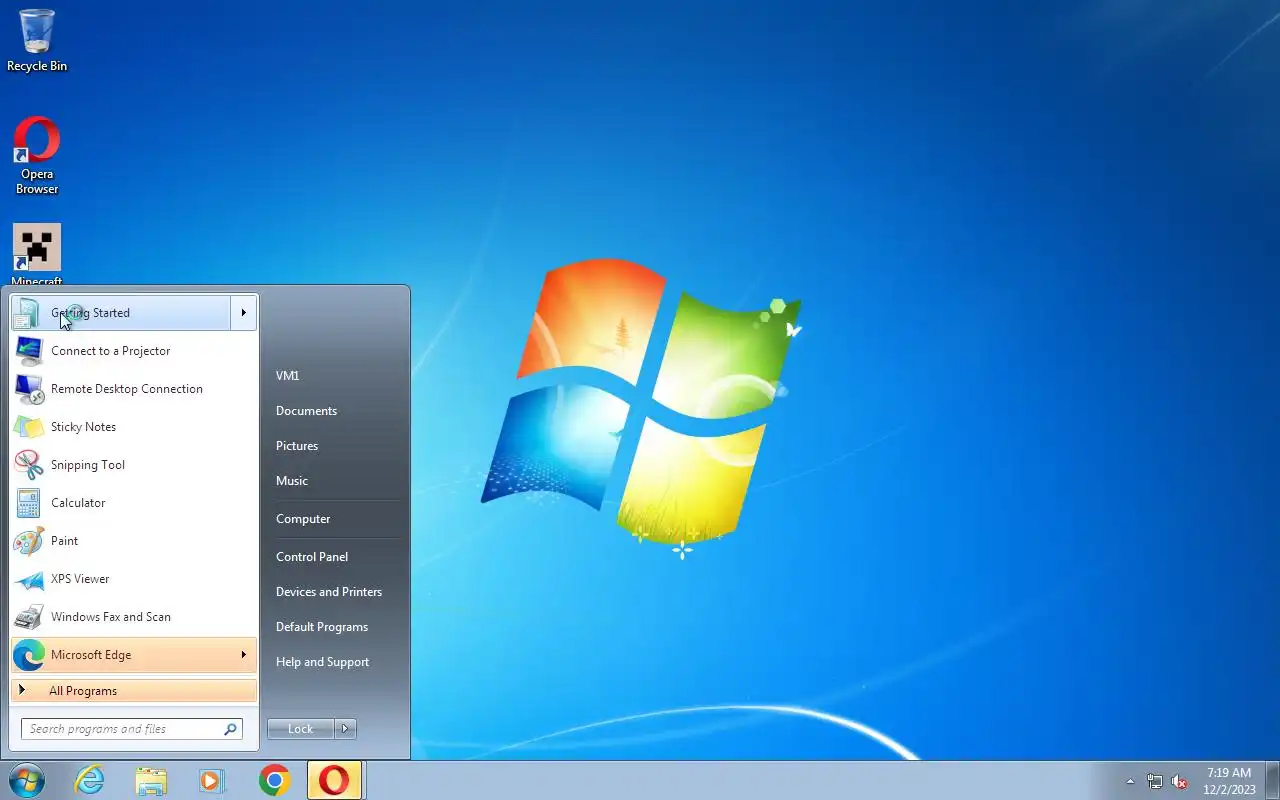The width and height of the screenshot is (1280, 800).
Task: Open Windows Explorer folder on taskbar
Action: pos(151,780)
